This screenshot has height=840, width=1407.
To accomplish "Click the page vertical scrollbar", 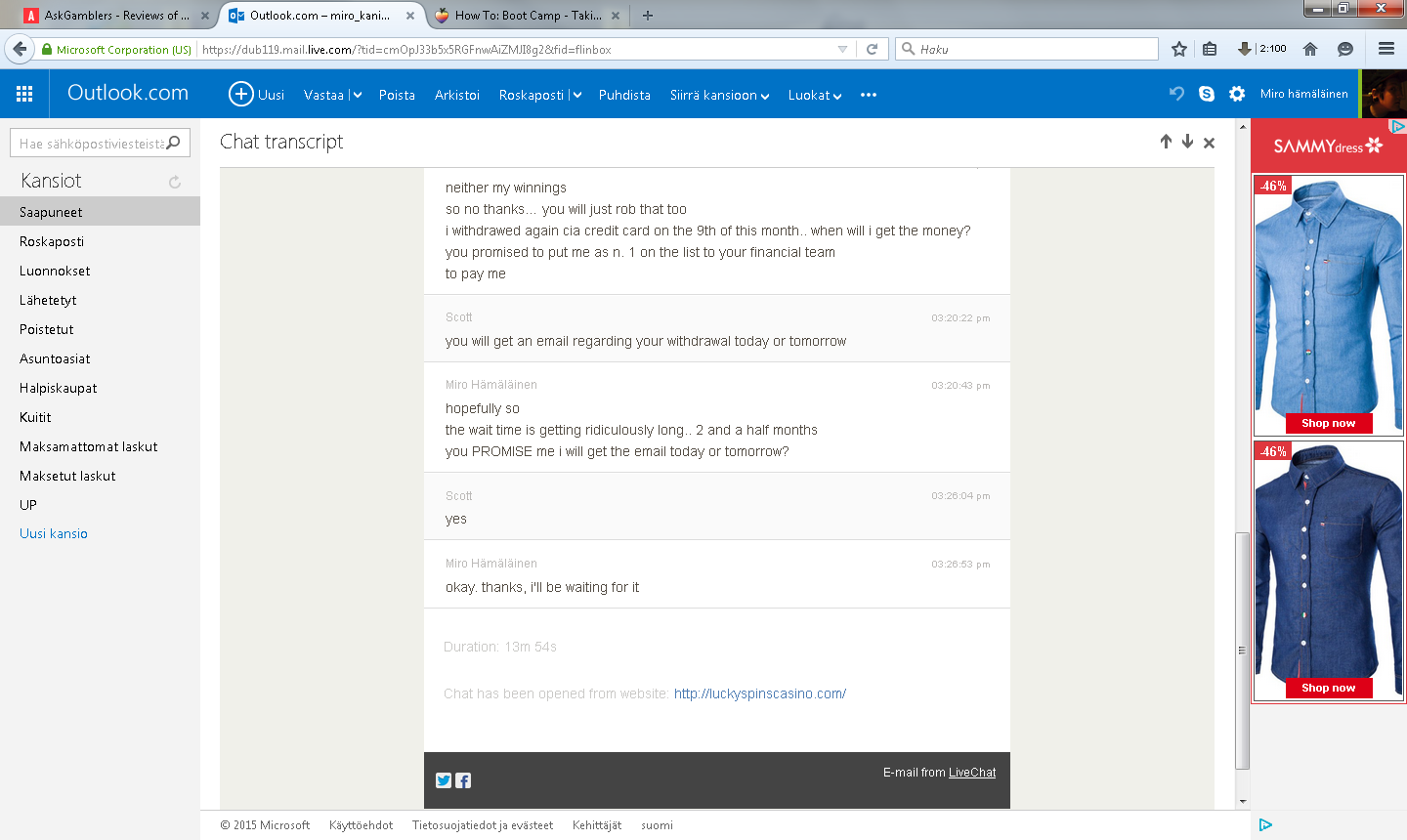I will pyautogui.click(x=1243, y=651).
